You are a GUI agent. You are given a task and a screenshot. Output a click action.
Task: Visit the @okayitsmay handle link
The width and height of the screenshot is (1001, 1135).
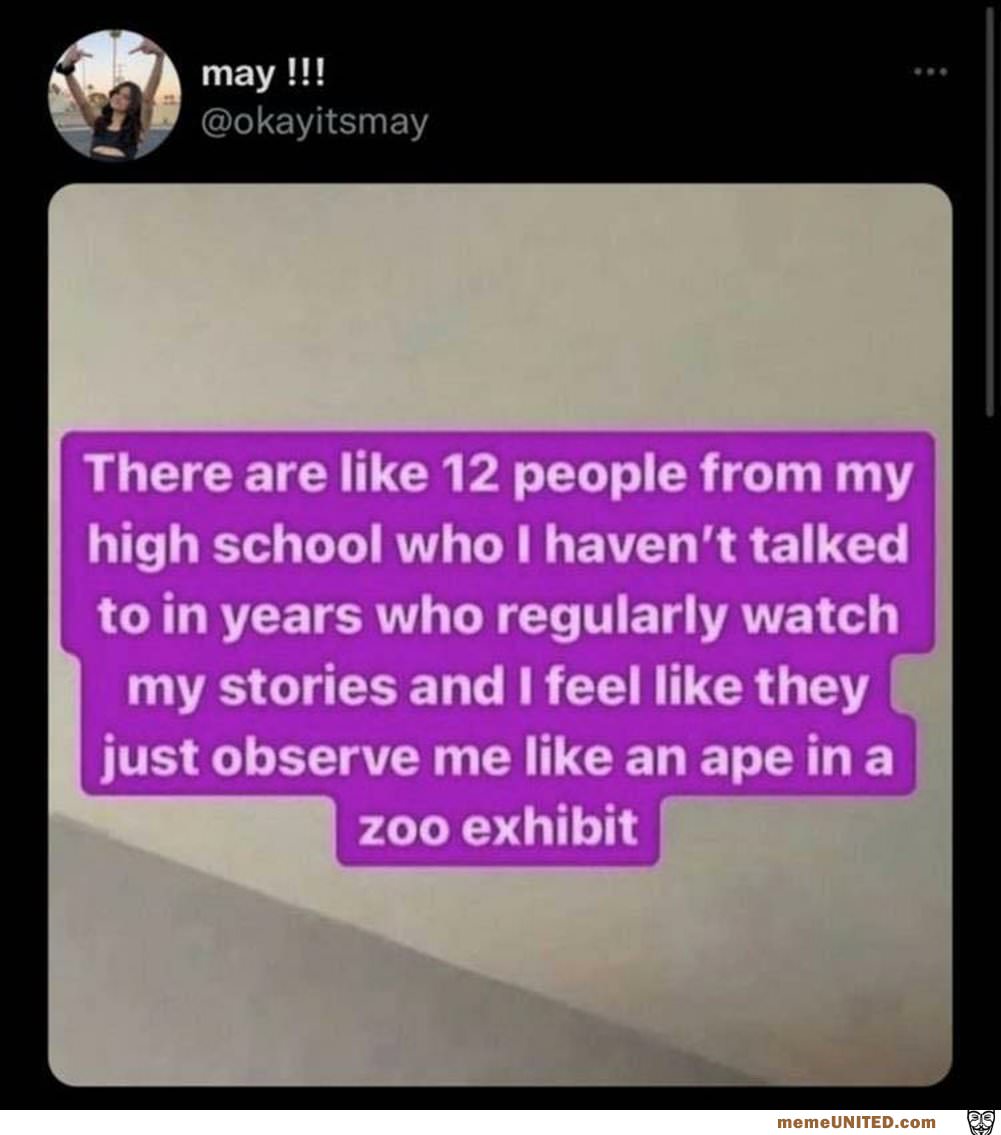314,122
